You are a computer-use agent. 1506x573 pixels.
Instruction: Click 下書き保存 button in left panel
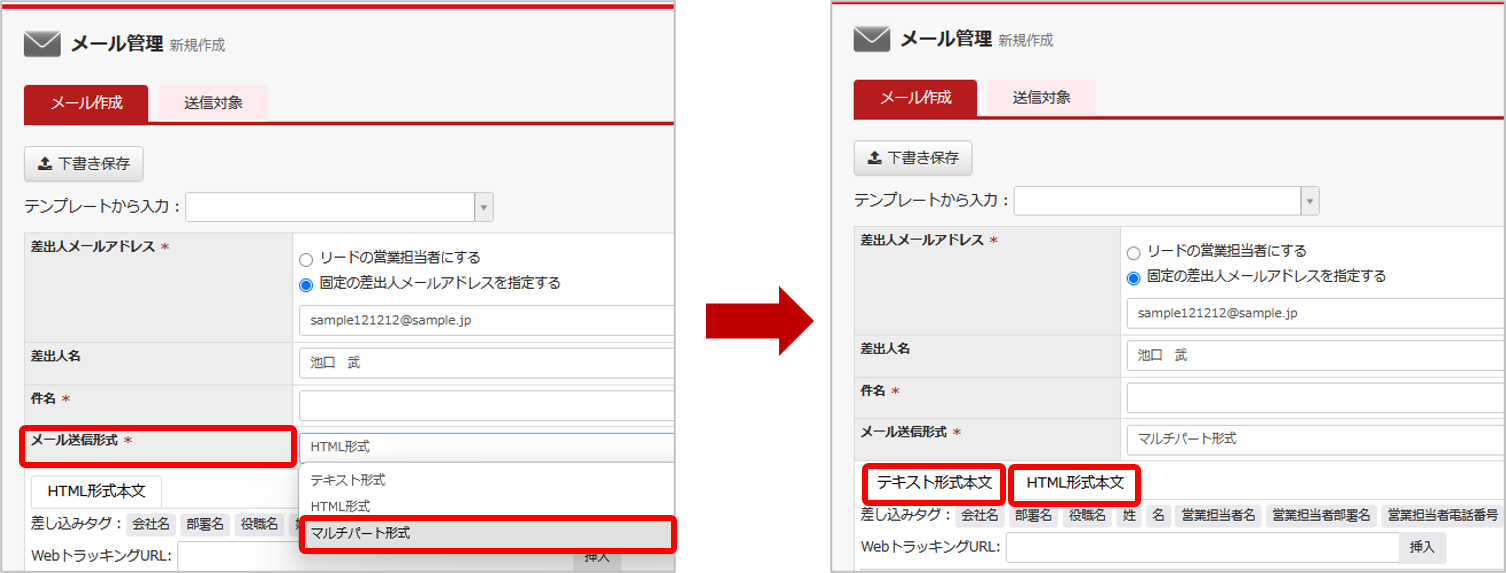pos(84,163)
